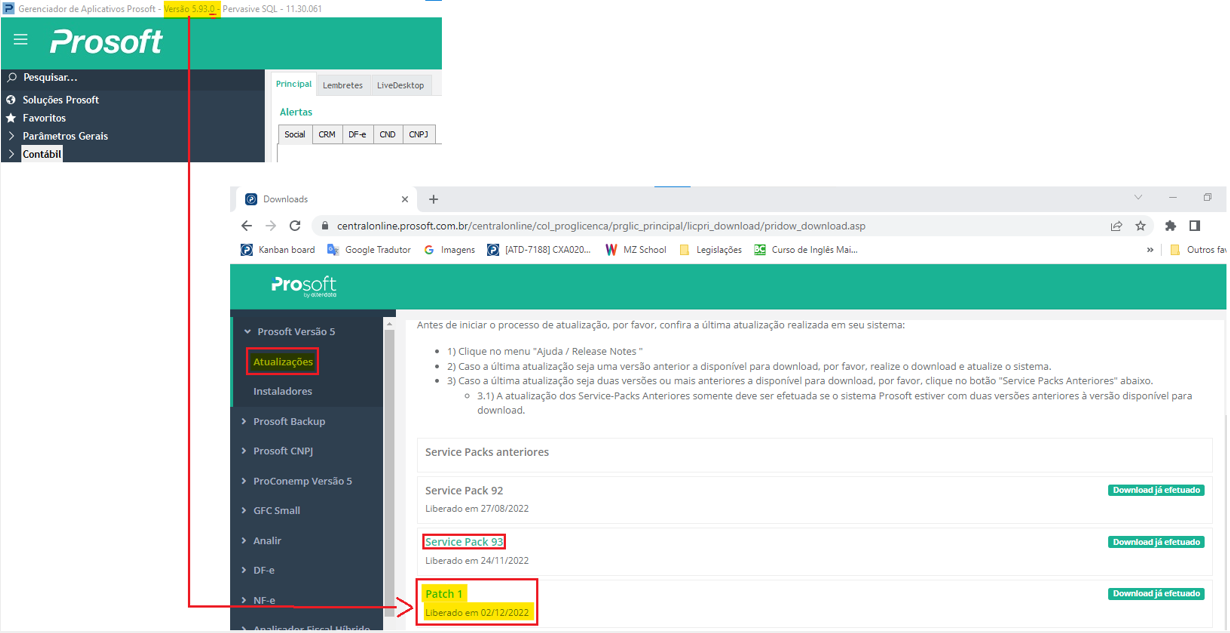
Task: Show more bookmarks with the chevron
Action: coord(1150,250)
